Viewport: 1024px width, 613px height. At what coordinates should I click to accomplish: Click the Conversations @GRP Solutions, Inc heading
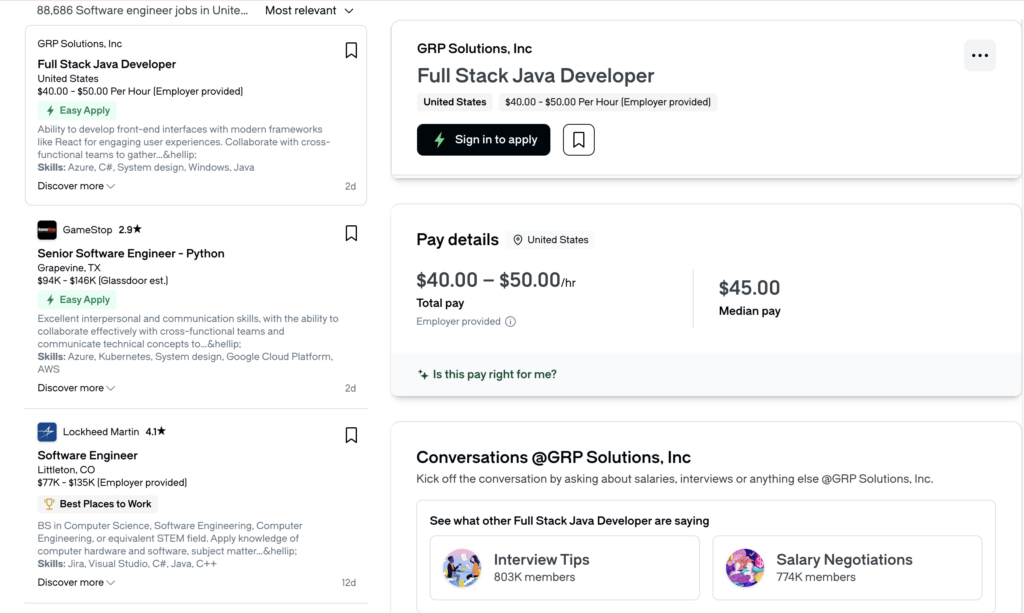[x=553, y=457]
